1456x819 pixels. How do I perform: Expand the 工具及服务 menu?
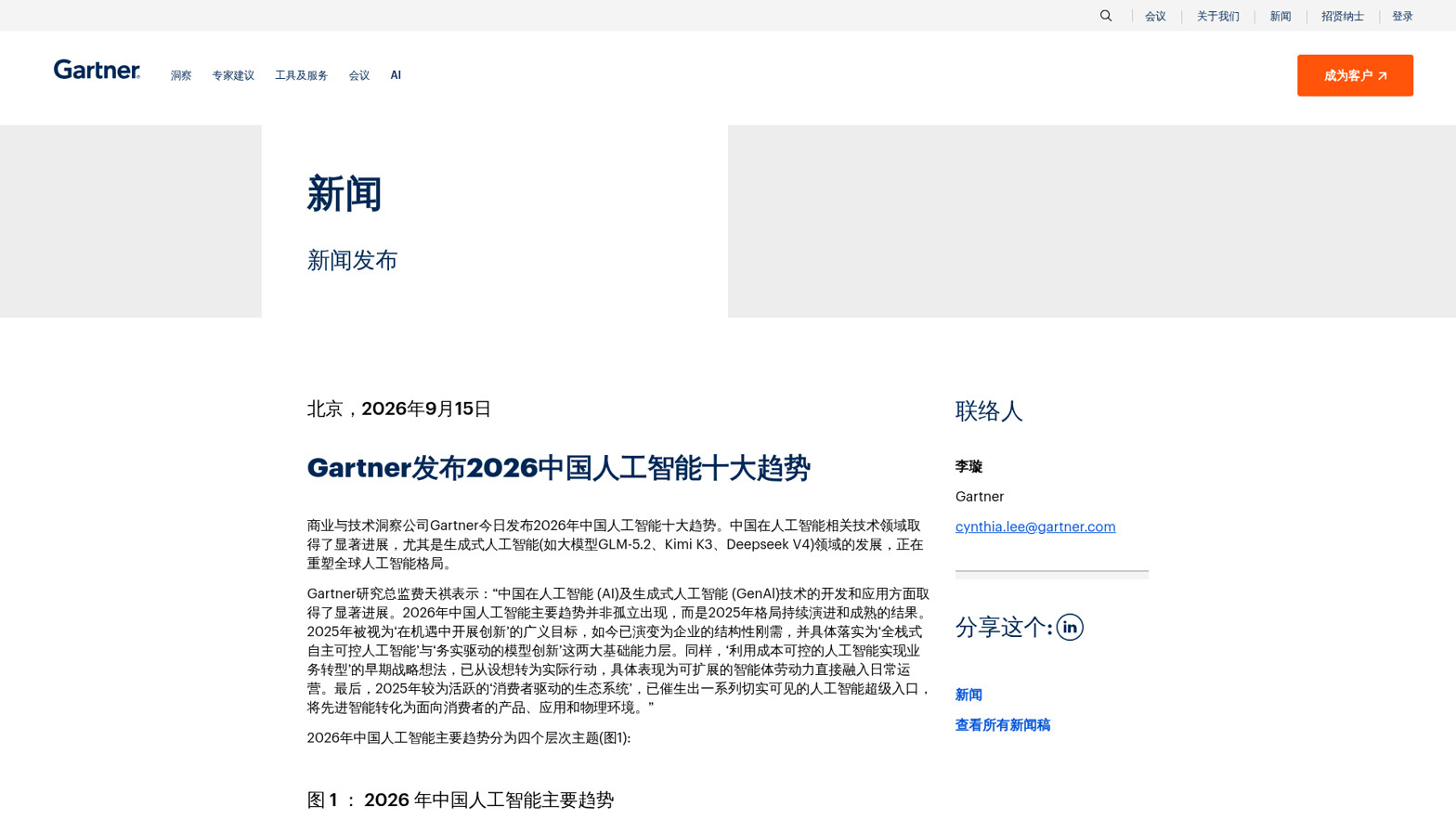[301, 75]
